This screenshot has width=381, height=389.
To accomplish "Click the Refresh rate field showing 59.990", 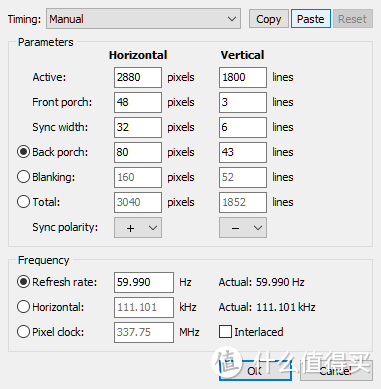I will (144, 282).
